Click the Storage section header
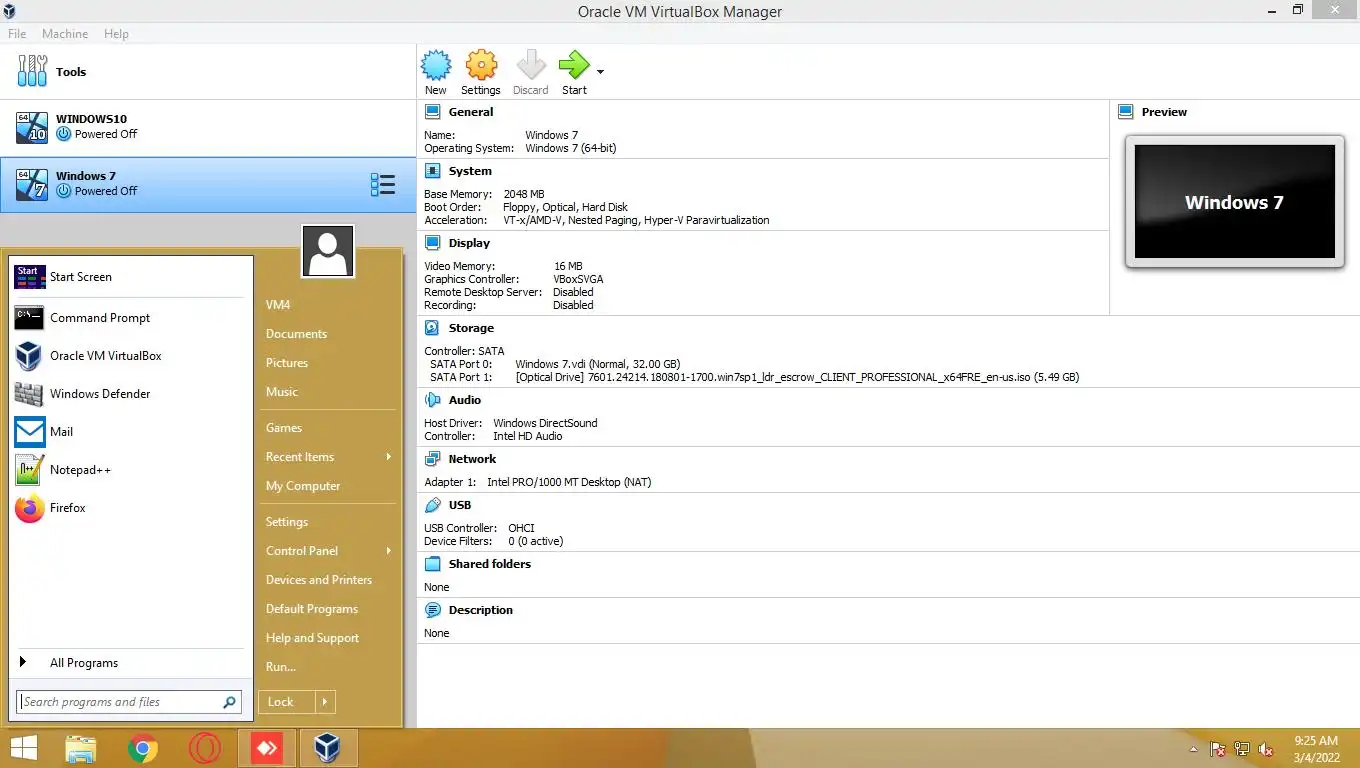The width and height of the screenshot is (1360, 768). [471, 328]
